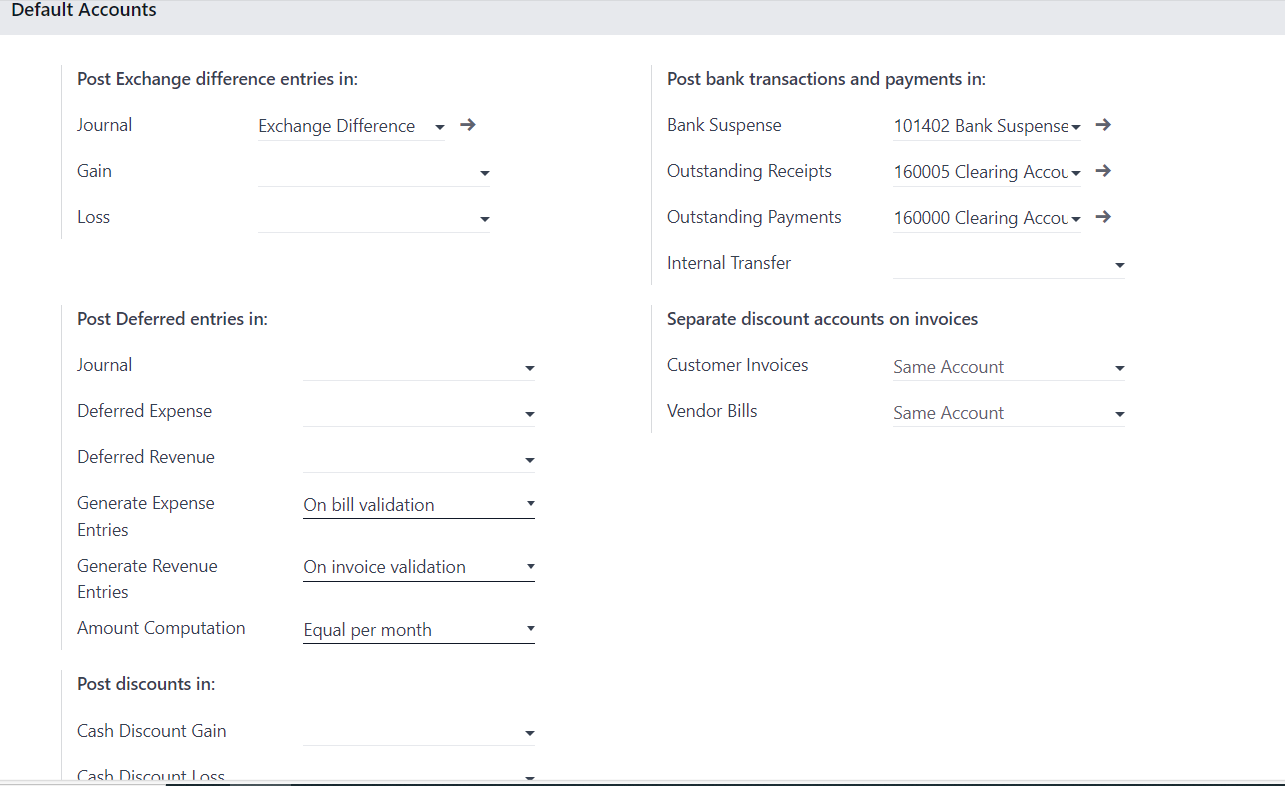Screen dimensions: 1285x786
Task: Open the Cash Discount Gain dropdown
Action: coord(530,733)
